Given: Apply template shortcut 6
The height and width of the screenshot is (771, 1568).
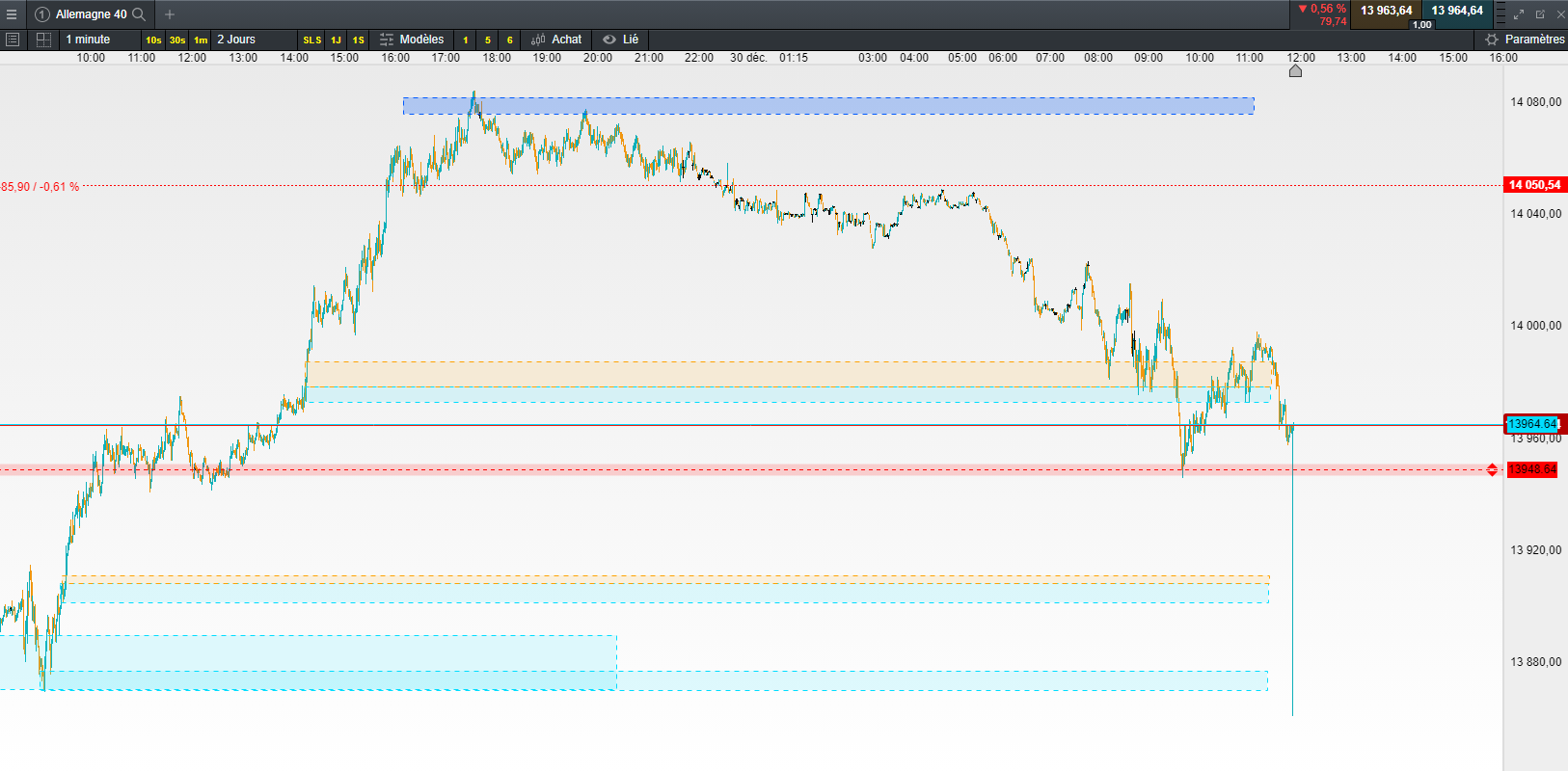Looking at the screenshot, I should coord(510,40).
